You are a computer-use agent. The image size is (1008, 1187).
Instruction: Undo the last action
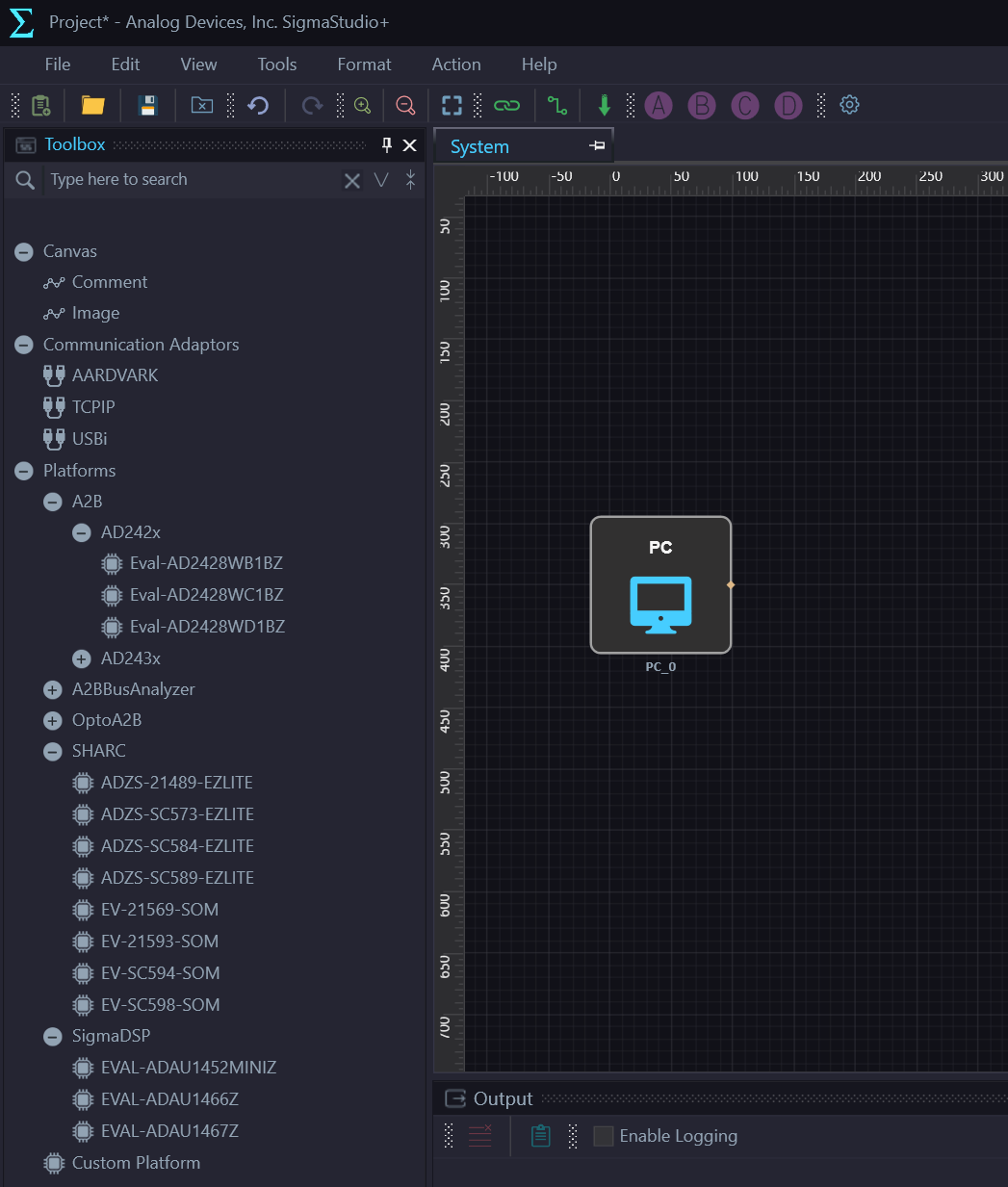pyautogui.click(x=258, y=105)
